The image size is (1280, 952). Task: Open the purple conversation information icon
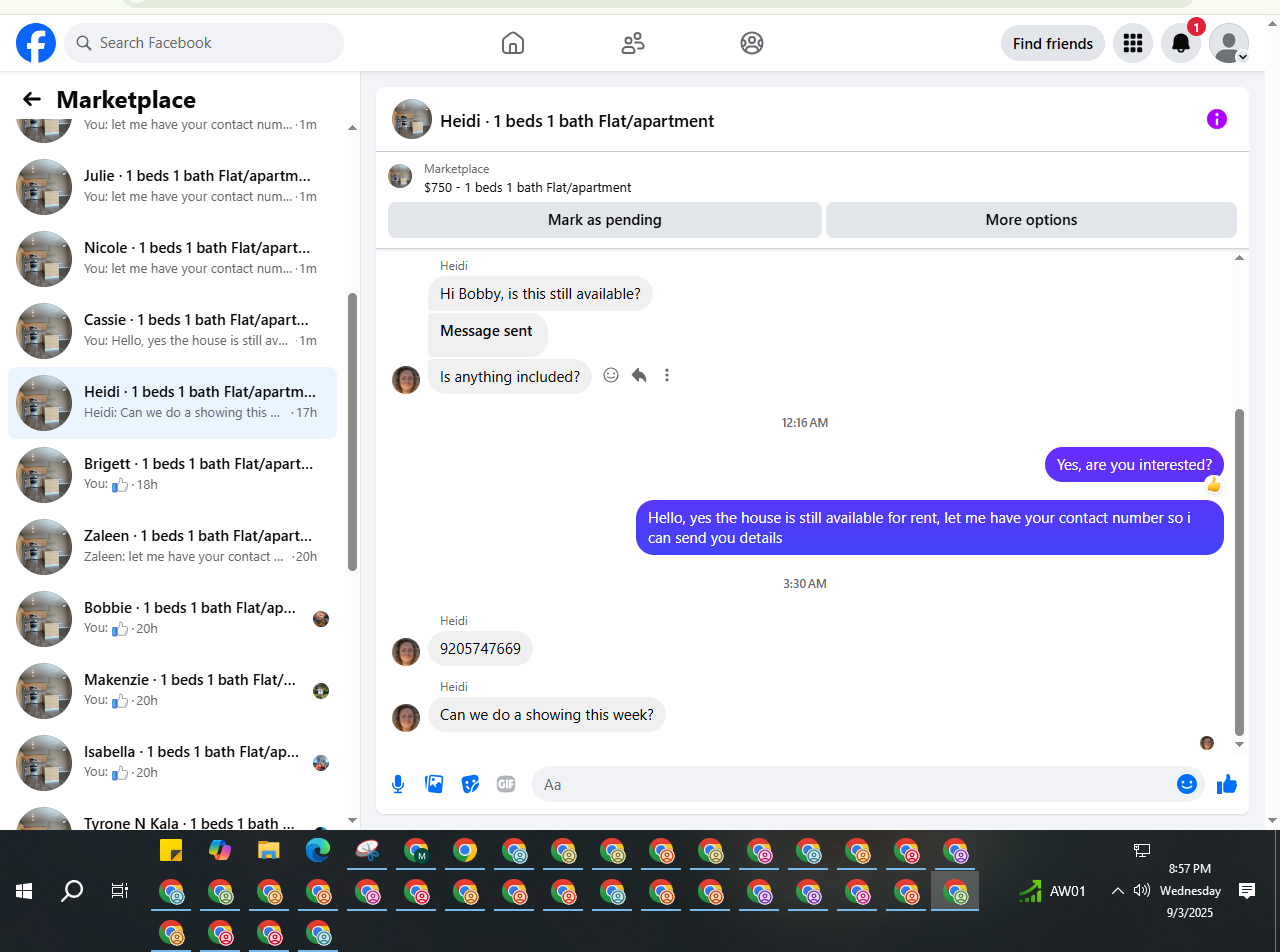[x=1217, y=119]
